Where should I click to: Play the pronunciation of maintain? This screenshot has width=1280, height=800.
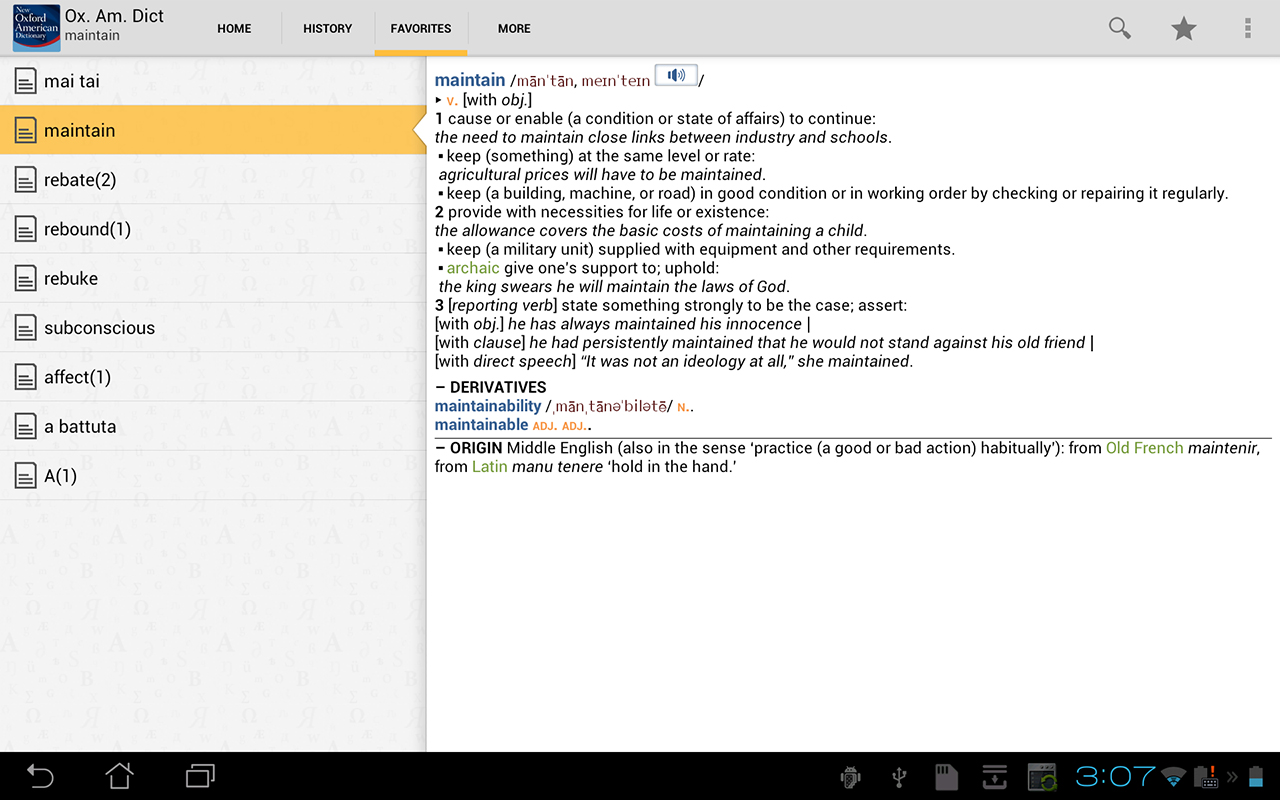[675, 75]
